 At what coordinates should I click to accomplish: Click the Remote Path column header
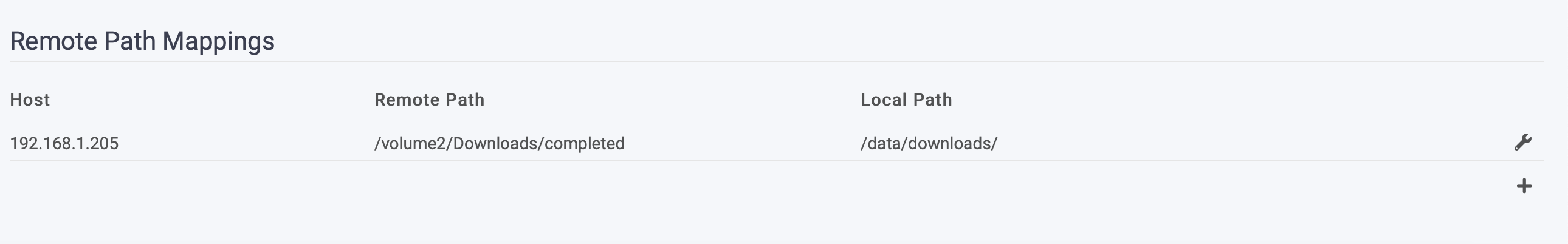point(429,100)
